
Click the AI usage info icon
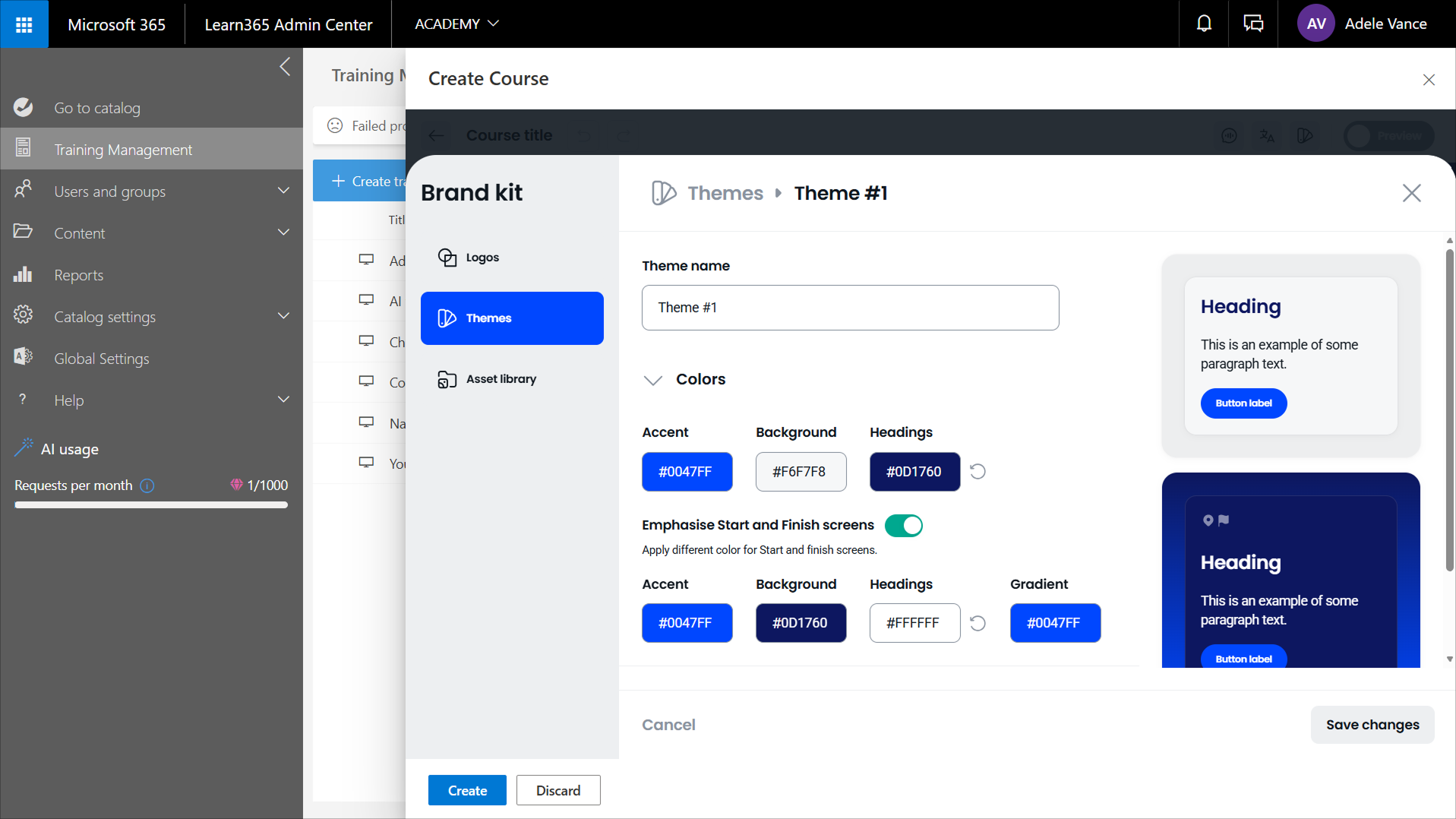[147, 485]
